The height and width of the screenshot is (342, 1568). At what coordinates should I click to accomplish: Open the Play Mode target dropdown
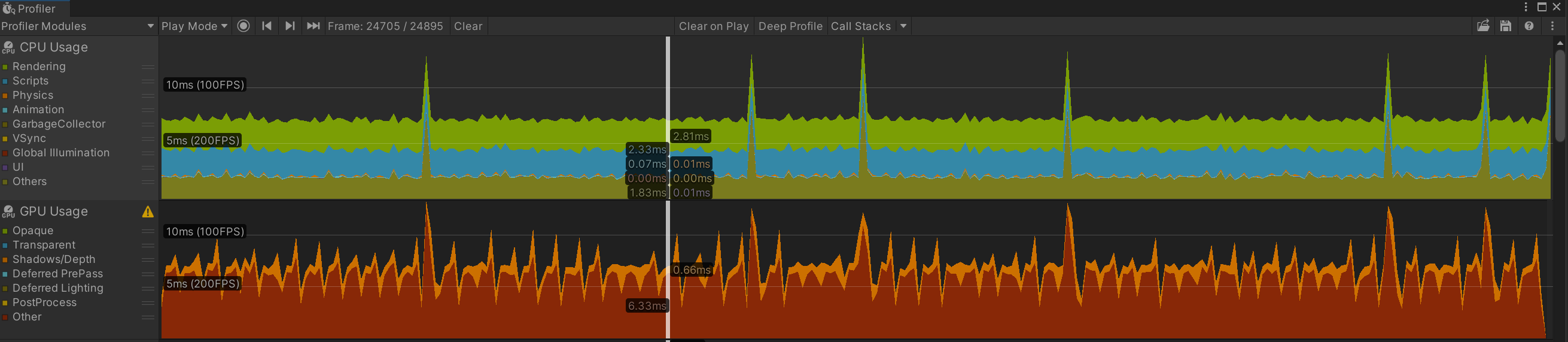[194, 26]
